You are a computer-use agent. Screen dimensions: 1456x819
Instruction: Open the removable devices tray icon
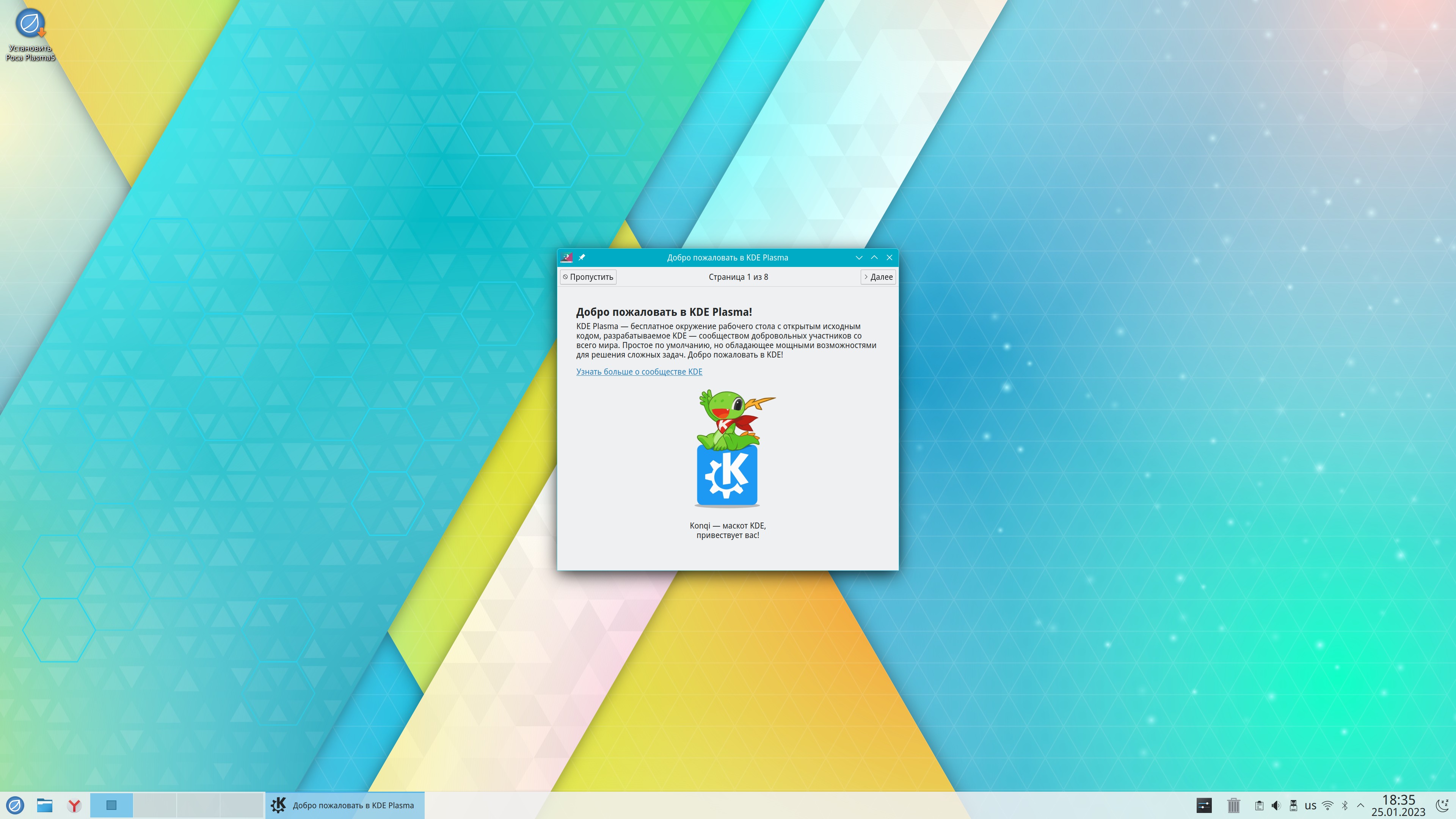click(x=1293, y=805)
